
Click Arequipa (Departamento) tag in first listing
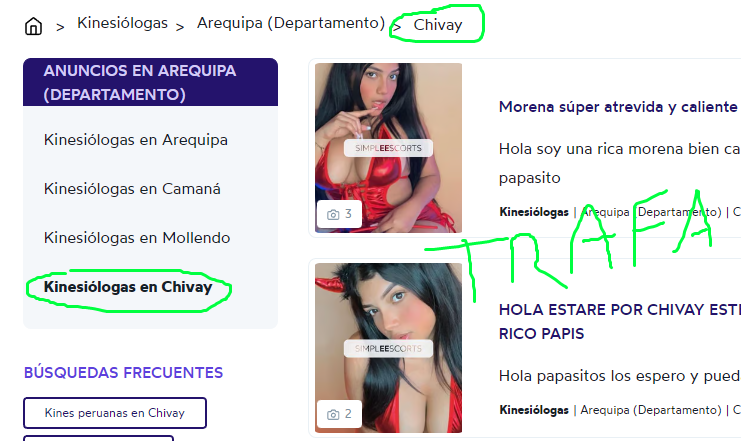(x=651, y=212)
